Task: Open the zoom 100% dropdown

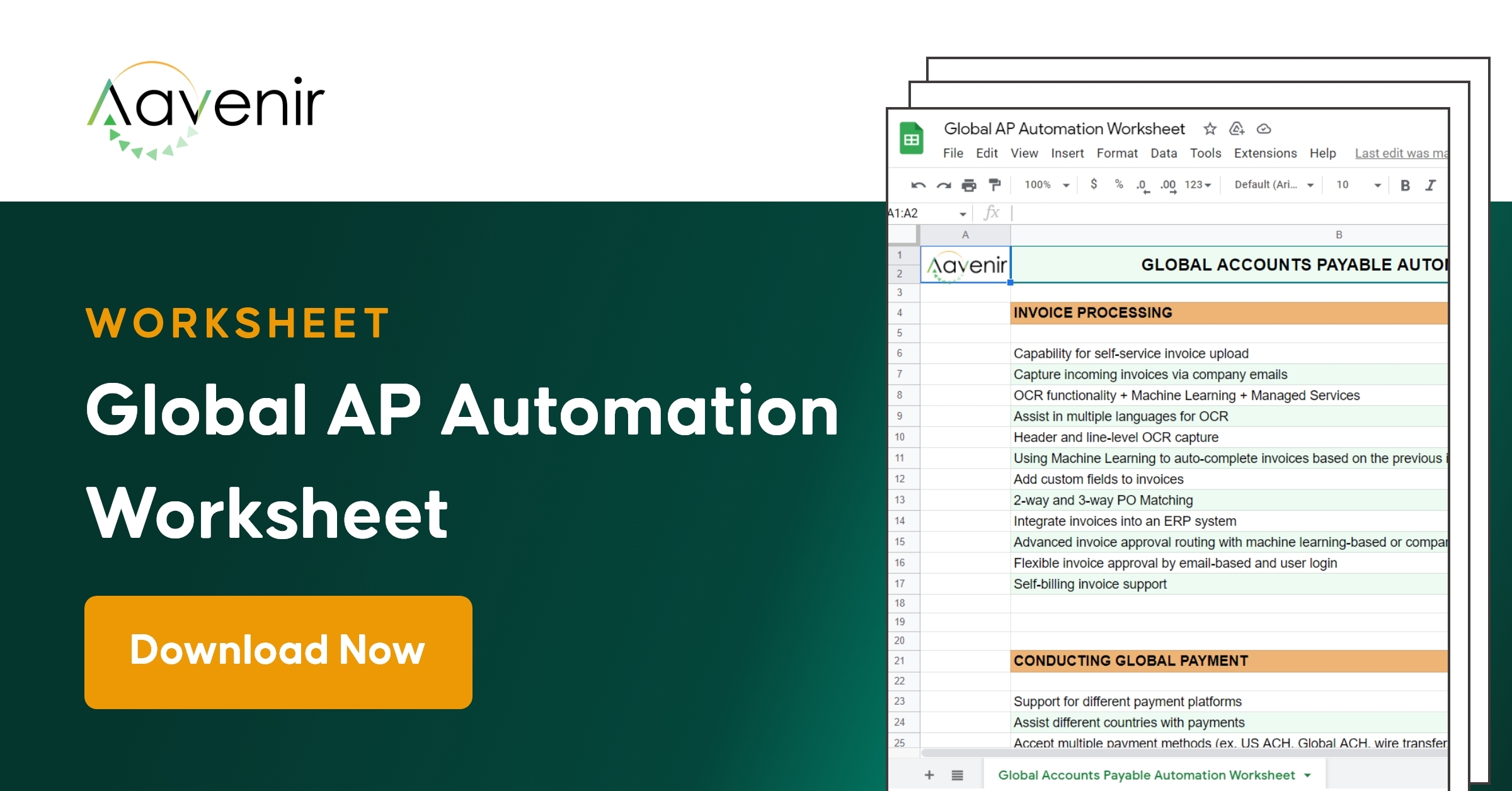Action: [x=1046, y=185]
